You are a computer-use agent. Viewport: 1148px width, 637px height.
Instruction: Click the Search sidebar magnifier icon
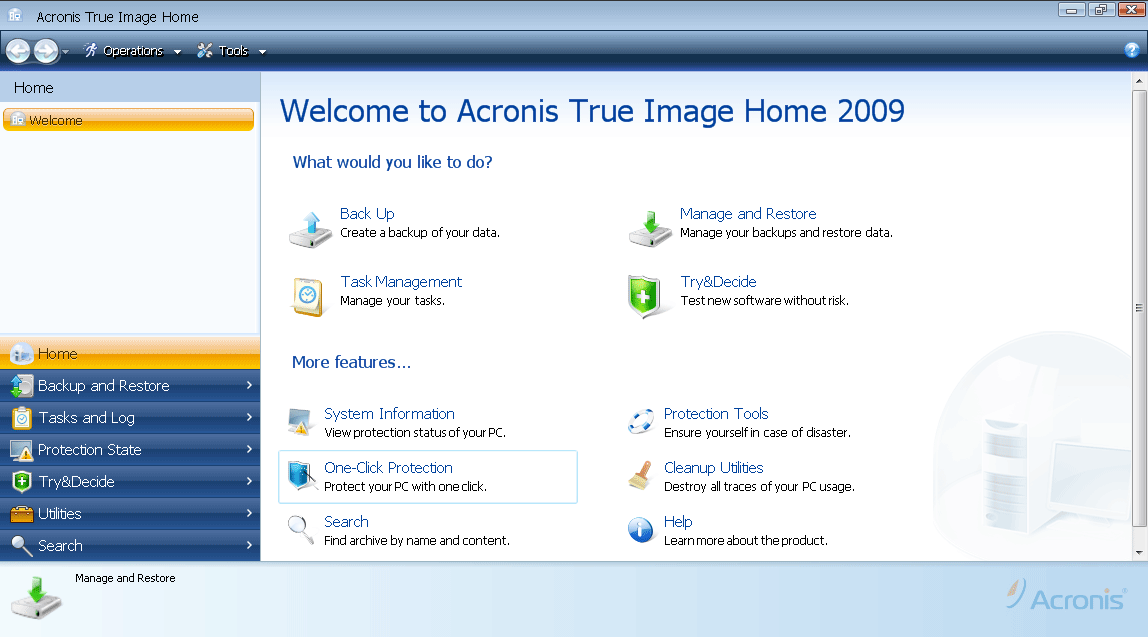(x=22, y=546)
